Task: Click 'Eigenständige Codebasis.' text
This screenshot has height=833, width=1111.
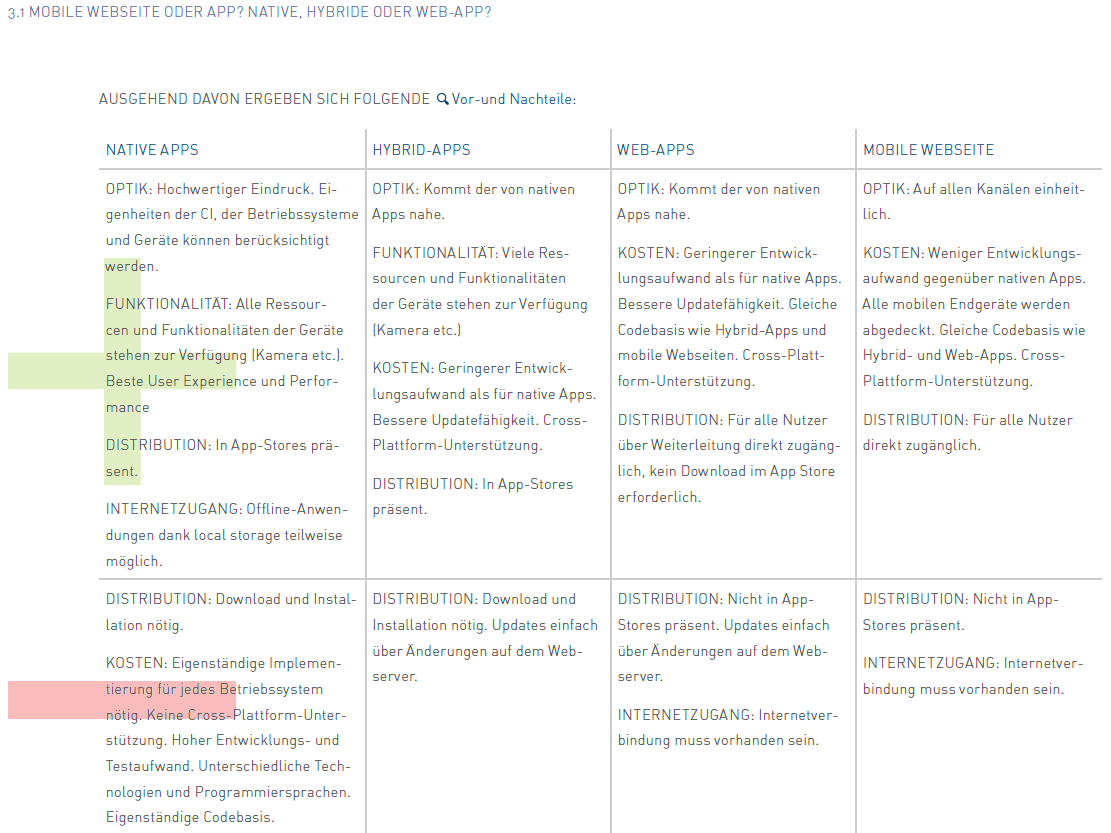Action: (190, 817)
